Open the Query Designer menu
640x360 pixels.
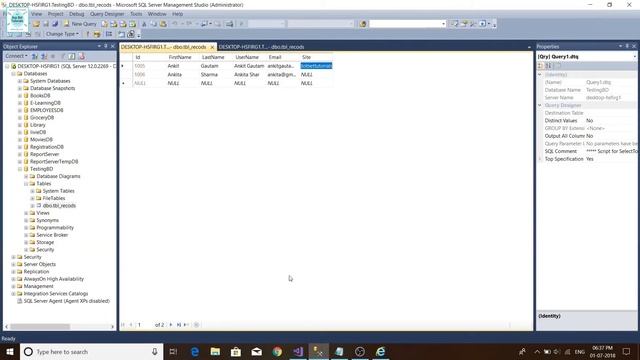(x=107, y=14)
